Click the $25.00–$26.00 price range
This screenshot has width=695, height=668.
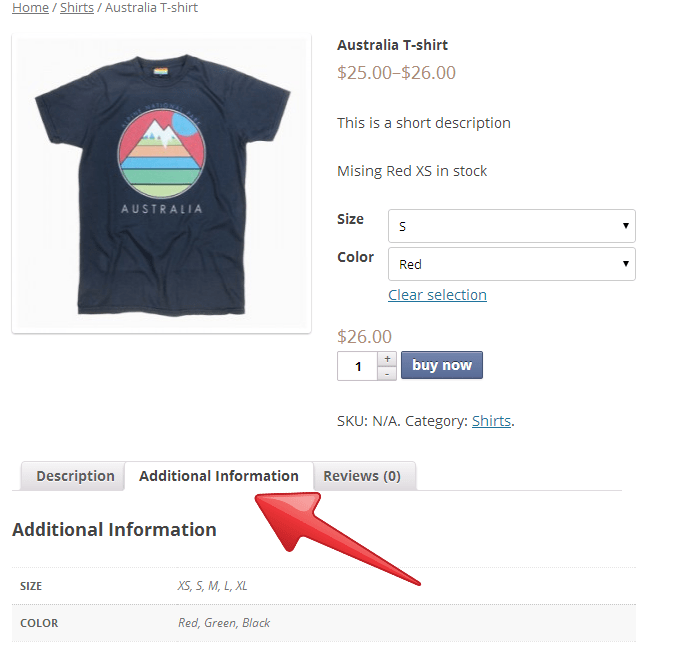coord(396,73)
